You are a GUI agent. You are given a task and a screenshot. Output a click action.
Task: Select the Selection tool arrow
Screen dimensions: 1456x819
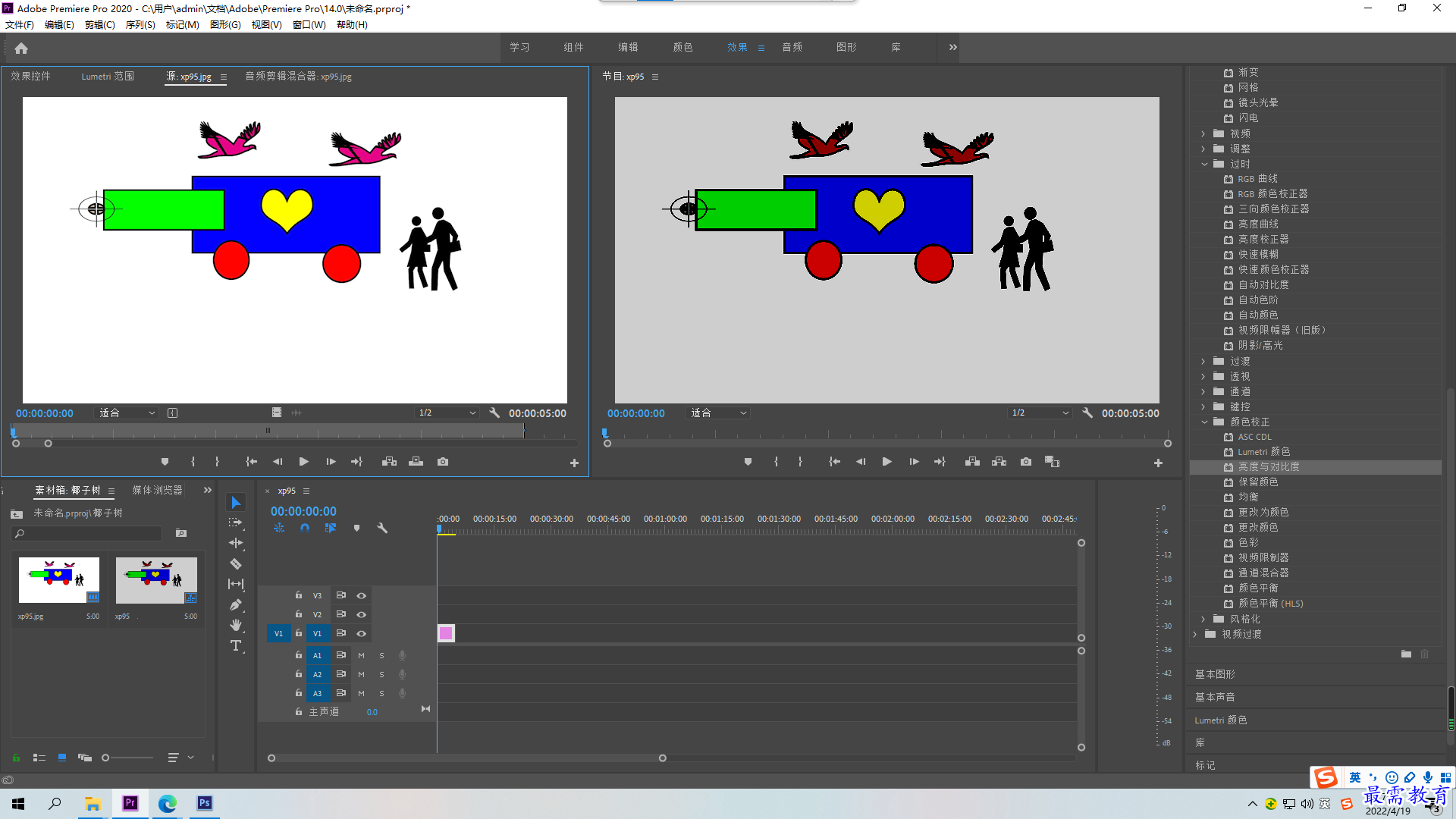236,503
